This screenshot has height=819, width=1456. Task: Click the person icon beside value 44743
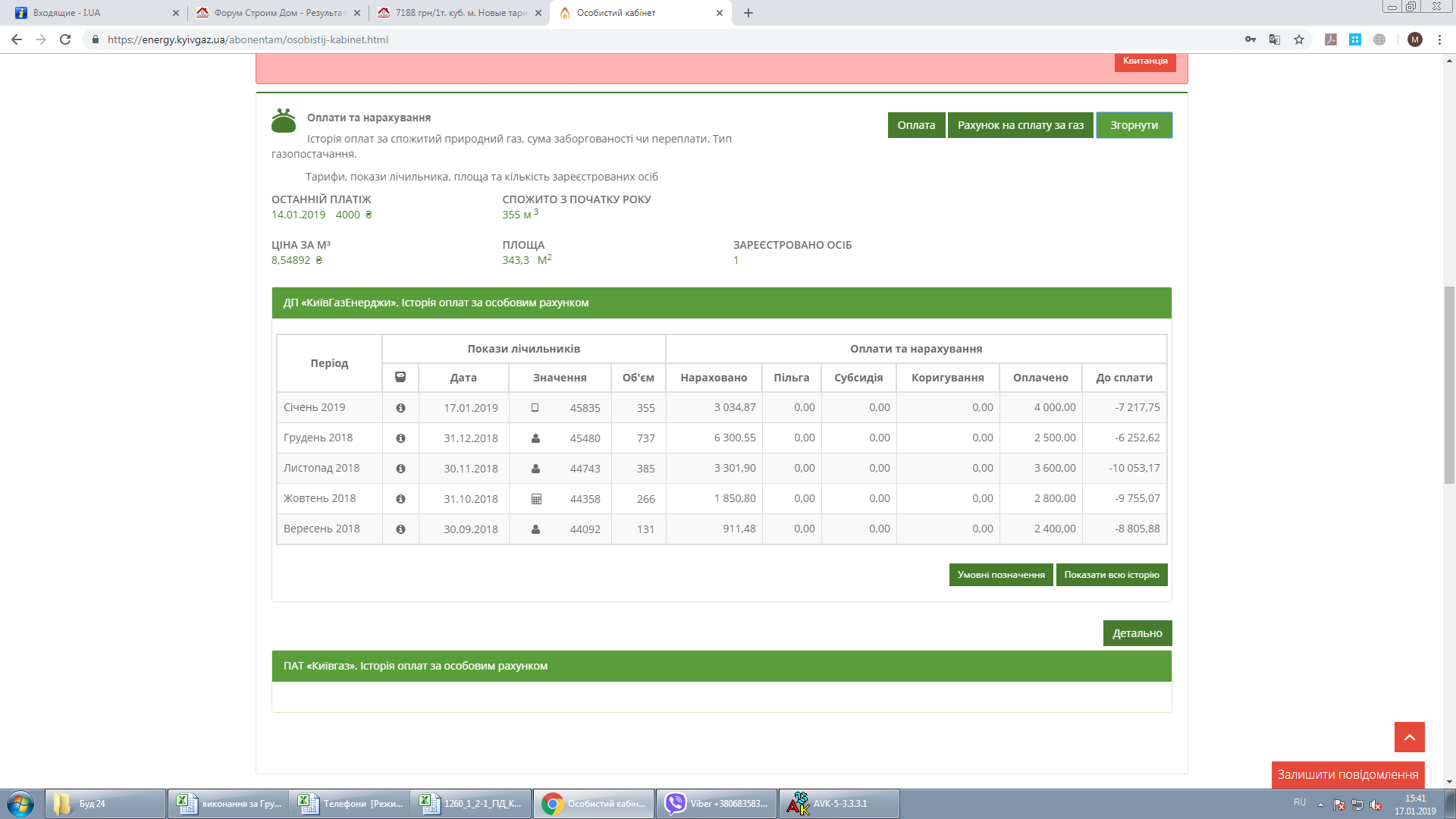pos(535,469)
